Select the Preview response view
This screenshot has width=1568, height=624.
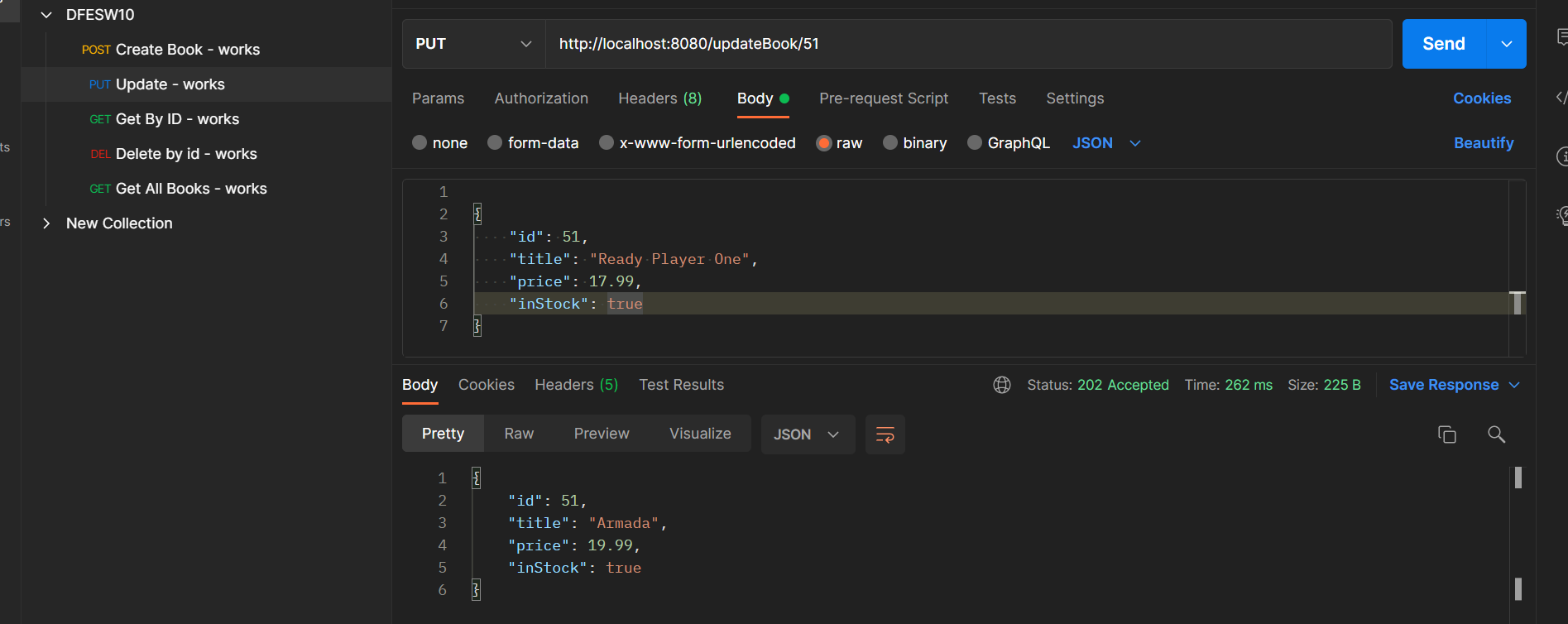(x=602, y=434)
